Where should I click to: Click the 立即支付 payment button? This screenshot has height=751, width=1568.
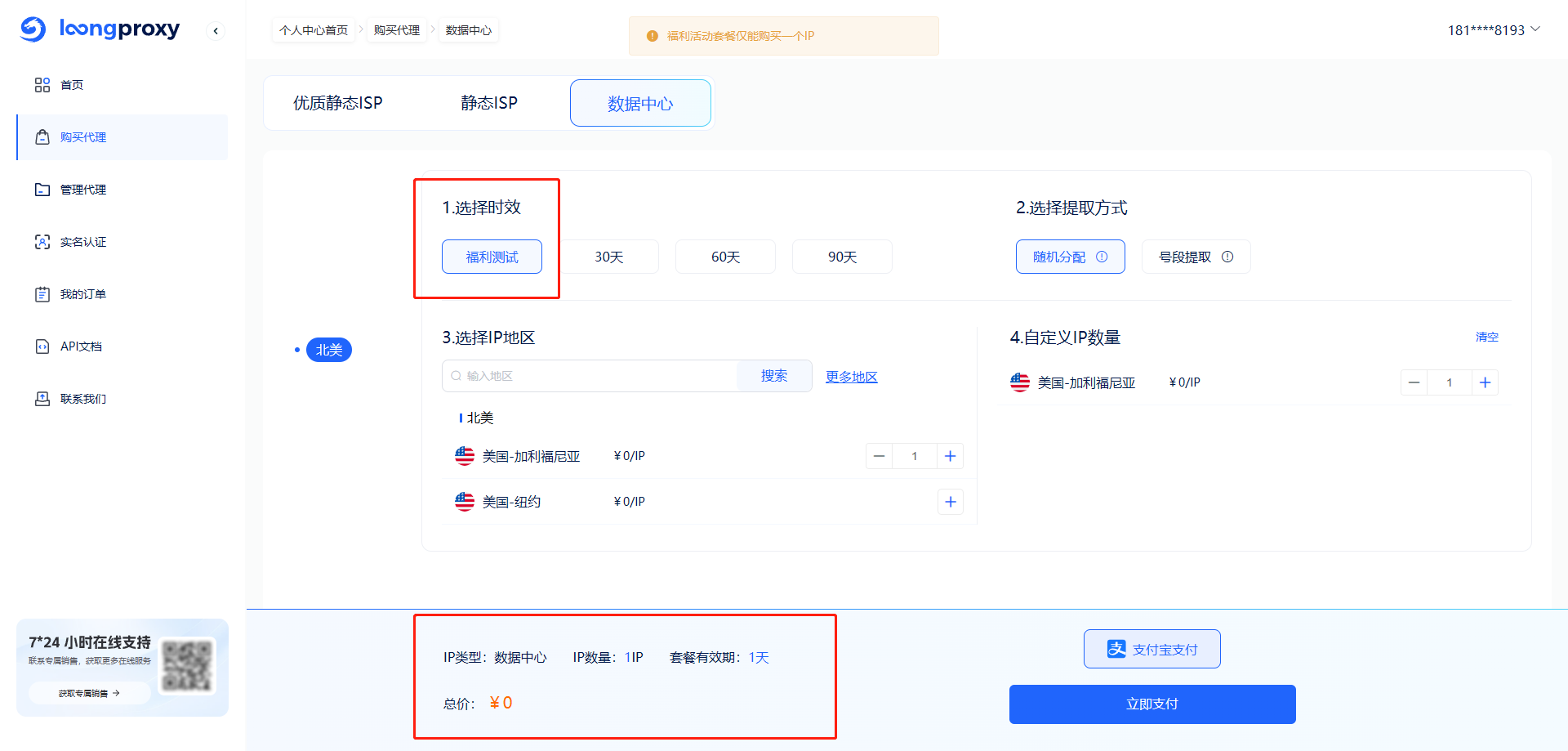coord(1151,704)
